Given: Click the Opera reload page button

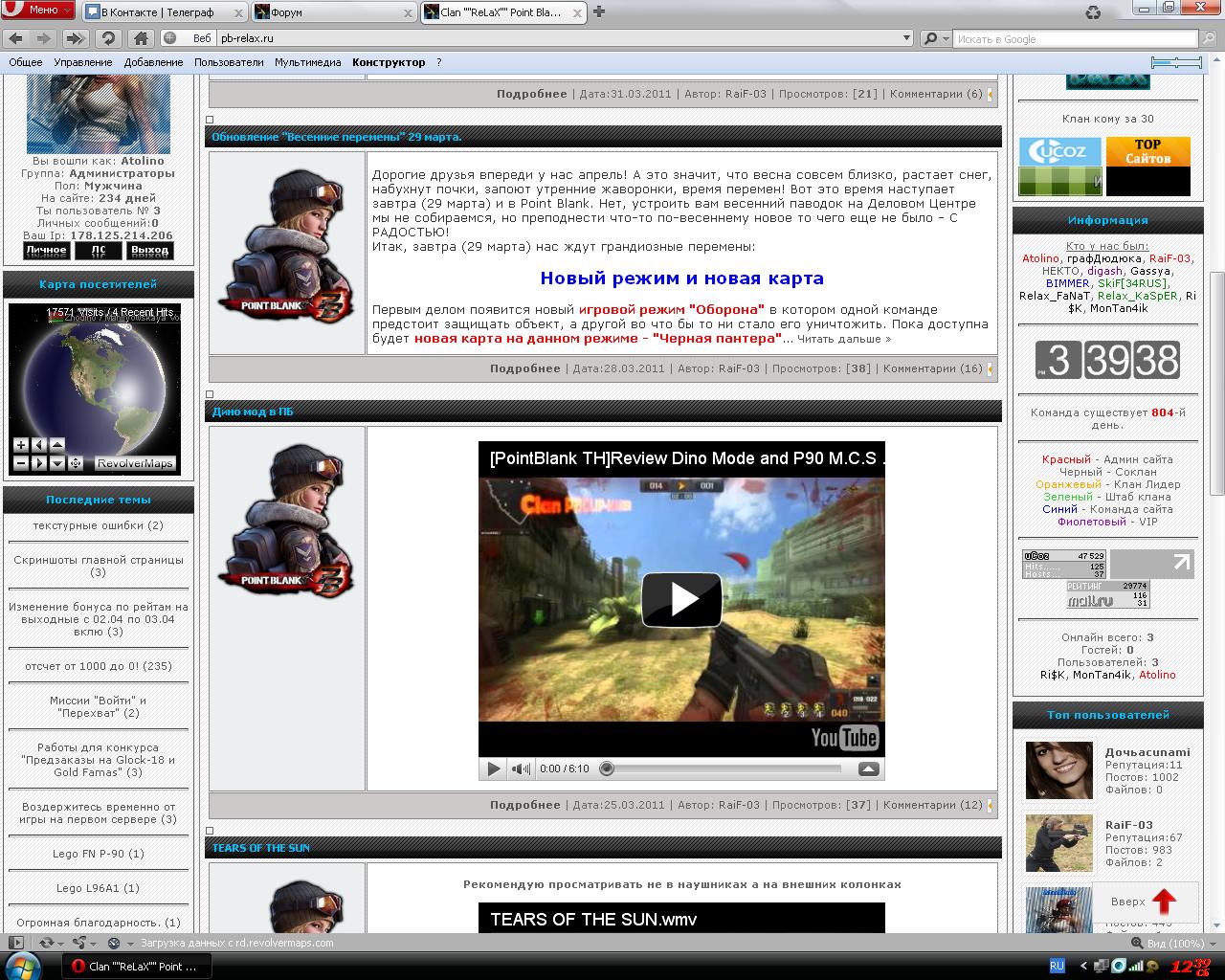Looking at the screenshot, I should [108, 38].
